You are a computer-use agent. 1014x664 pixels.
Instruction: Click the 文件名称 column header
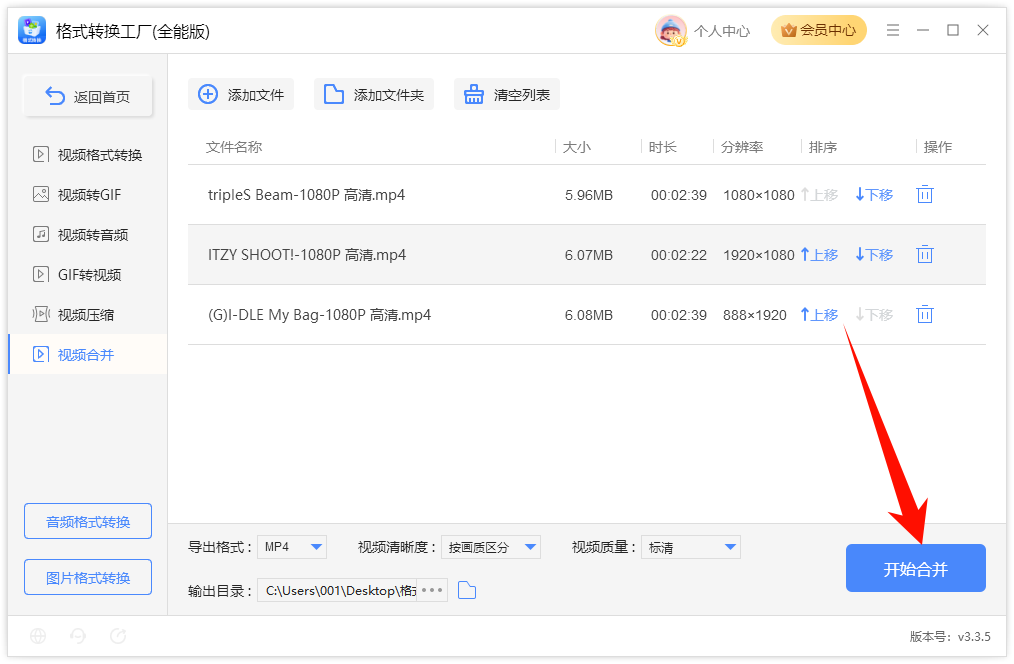tap(234, 147)
